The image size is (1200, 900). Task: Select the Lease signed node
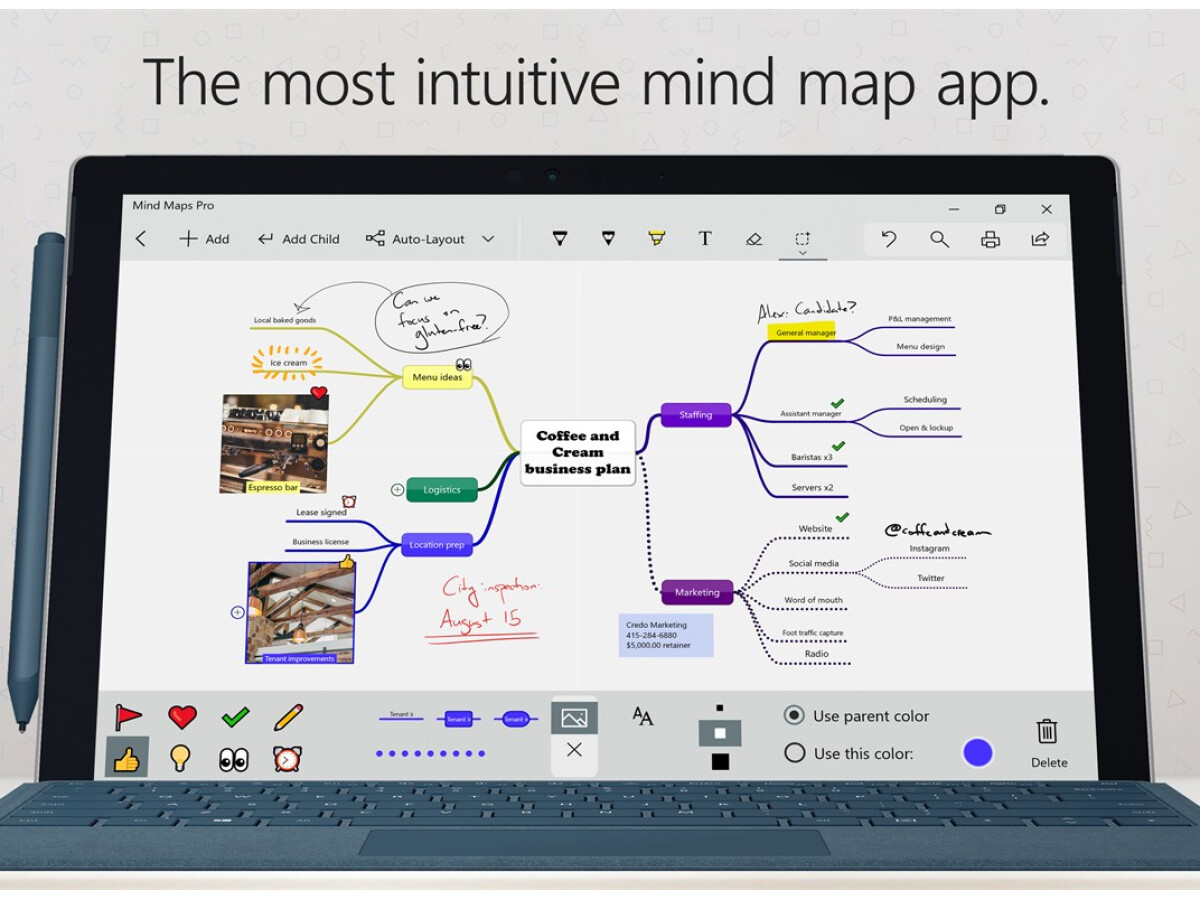pos(321,512)
